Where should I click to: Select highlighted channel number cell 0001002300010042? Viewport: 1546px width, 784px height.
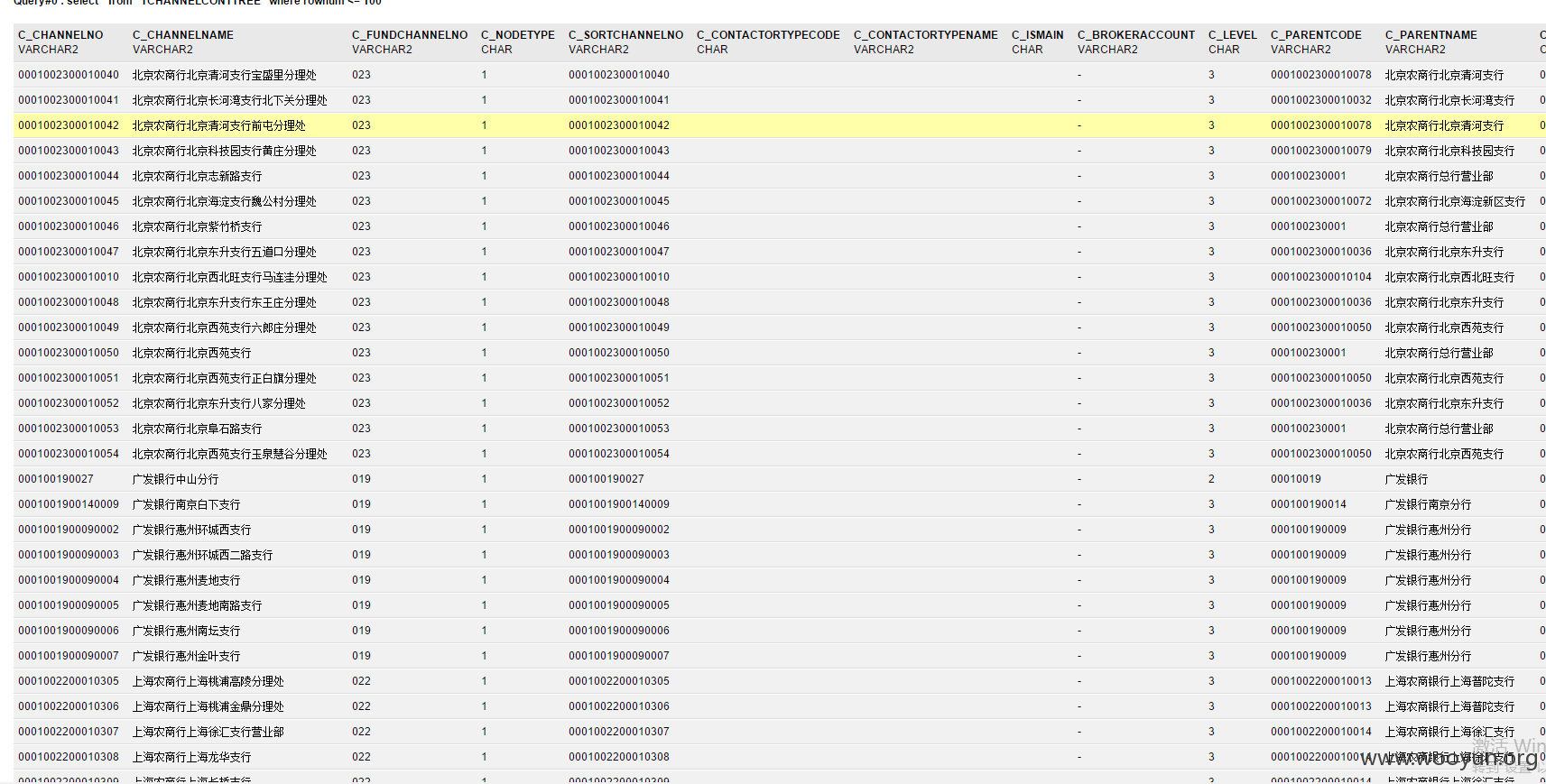[69, 125]
